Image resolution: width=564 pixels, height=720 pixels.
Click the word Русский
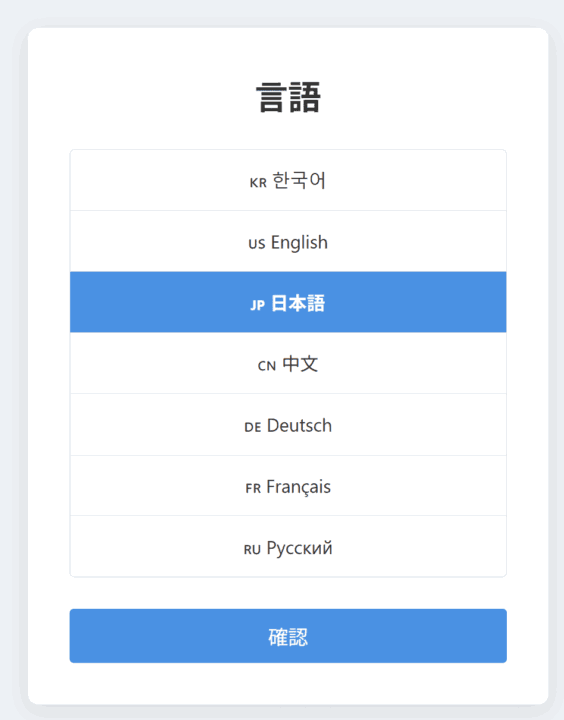pos(299,548)
